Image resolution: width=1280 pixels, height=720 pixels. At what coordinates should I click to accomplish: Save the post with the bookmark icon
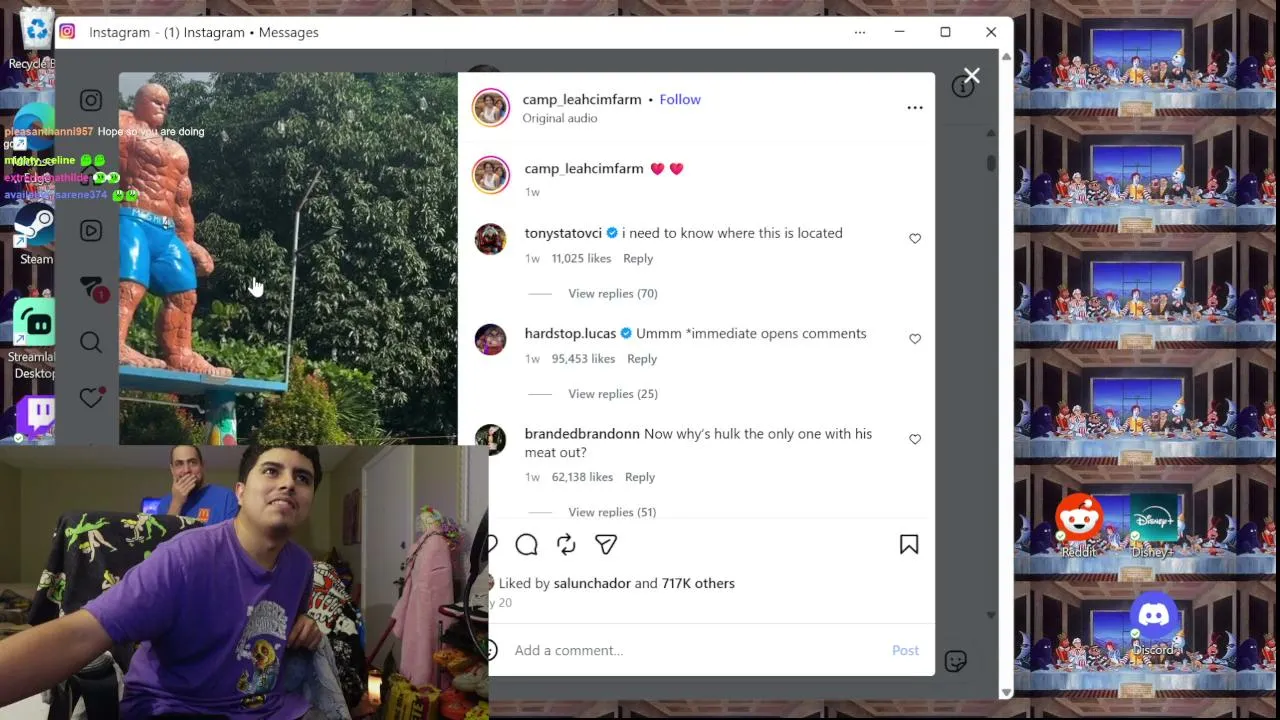(x=909, y=544)
